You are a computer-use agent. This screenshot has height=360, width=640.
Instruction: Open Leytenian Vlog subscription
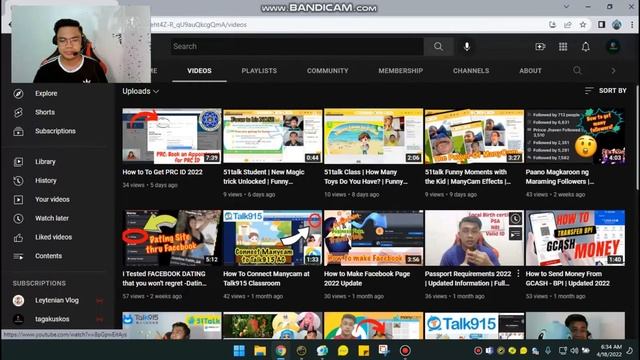coord(57,300)
